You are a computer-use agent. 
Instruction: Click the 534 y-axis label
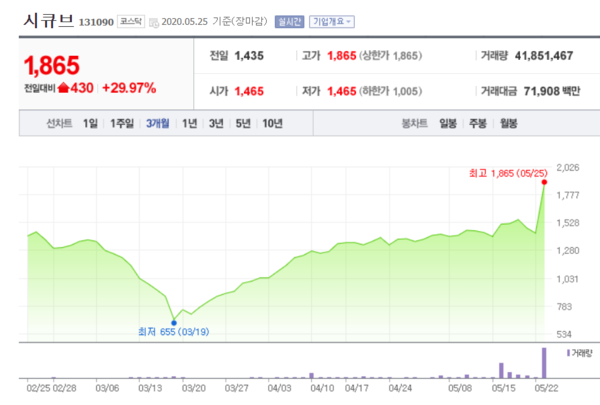564,335
